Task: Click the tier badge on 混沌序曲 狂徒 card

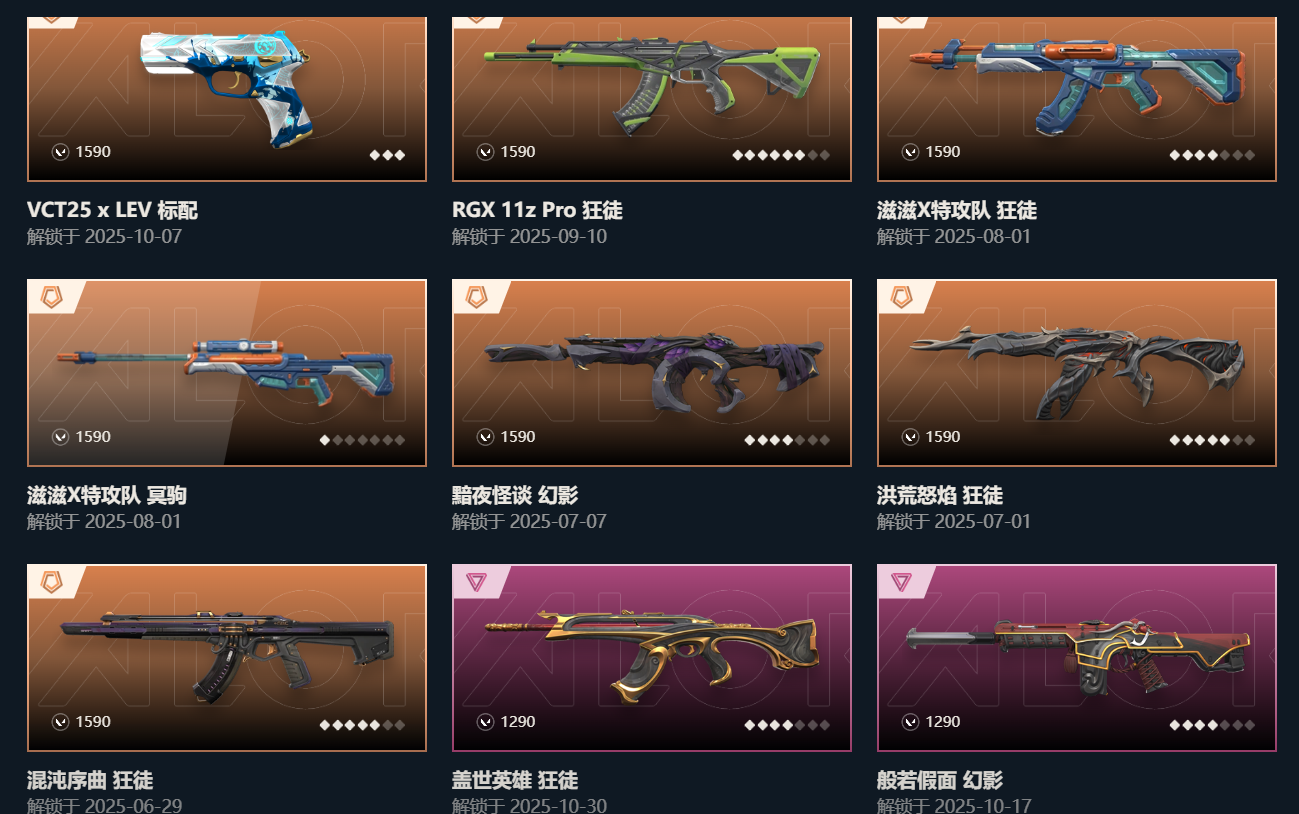Action: [x=52, y=582]
